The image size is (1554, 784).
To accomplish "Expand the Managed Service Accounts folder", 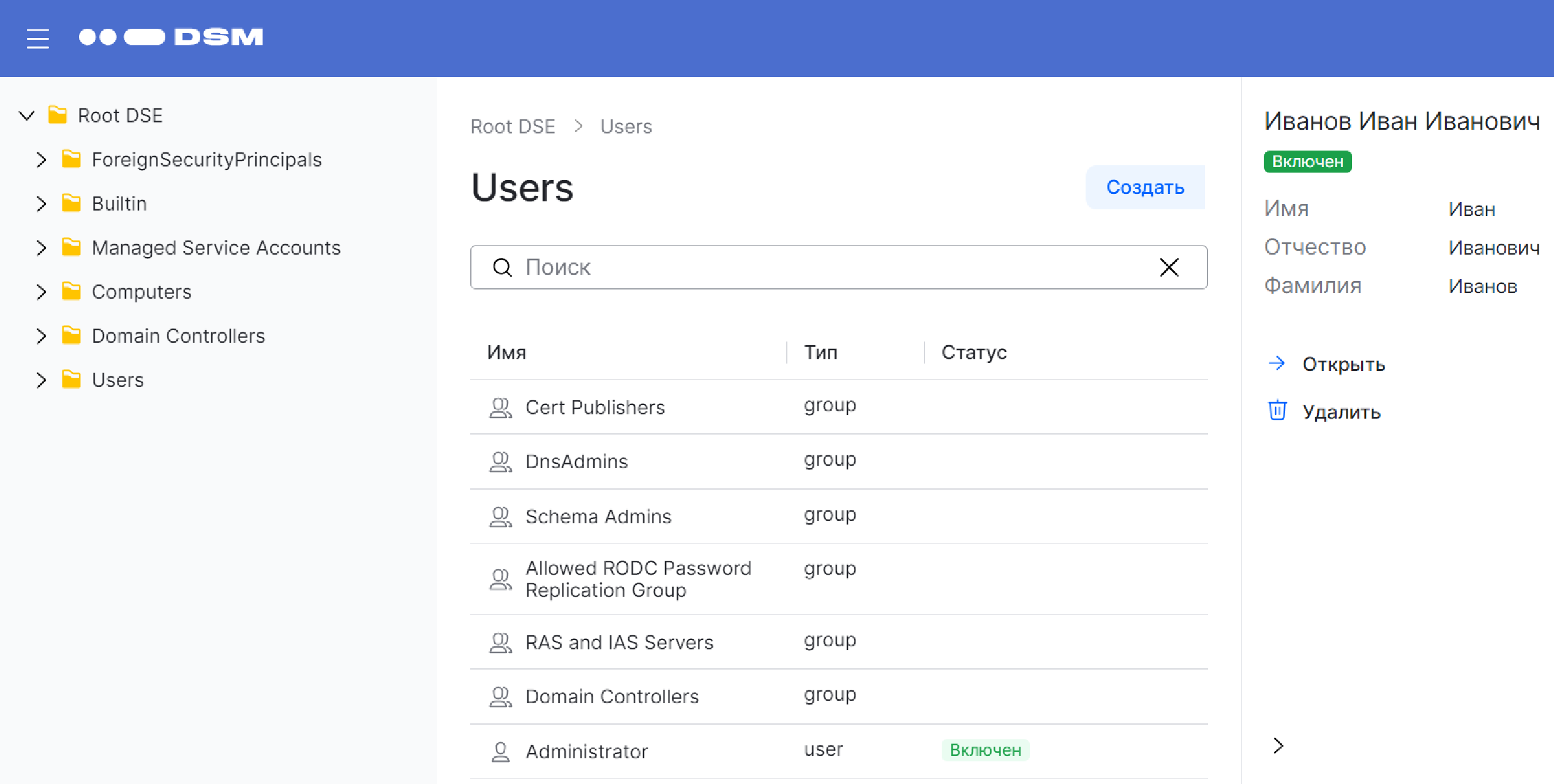I will pyautogui.click(x=41, y=248).
